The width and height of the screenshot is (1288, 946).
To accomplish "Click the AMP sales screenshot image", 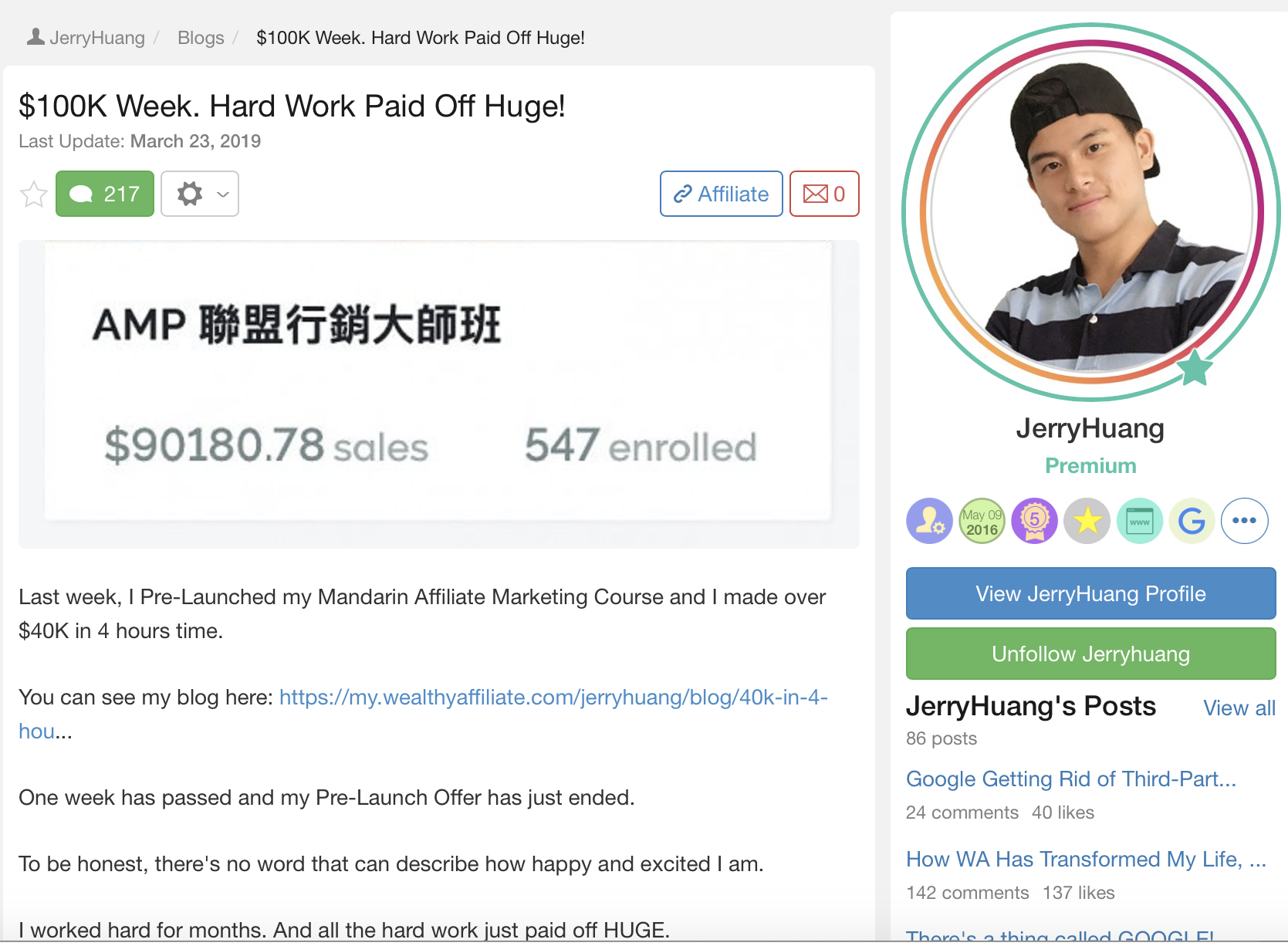I will (x=438, y=394).
